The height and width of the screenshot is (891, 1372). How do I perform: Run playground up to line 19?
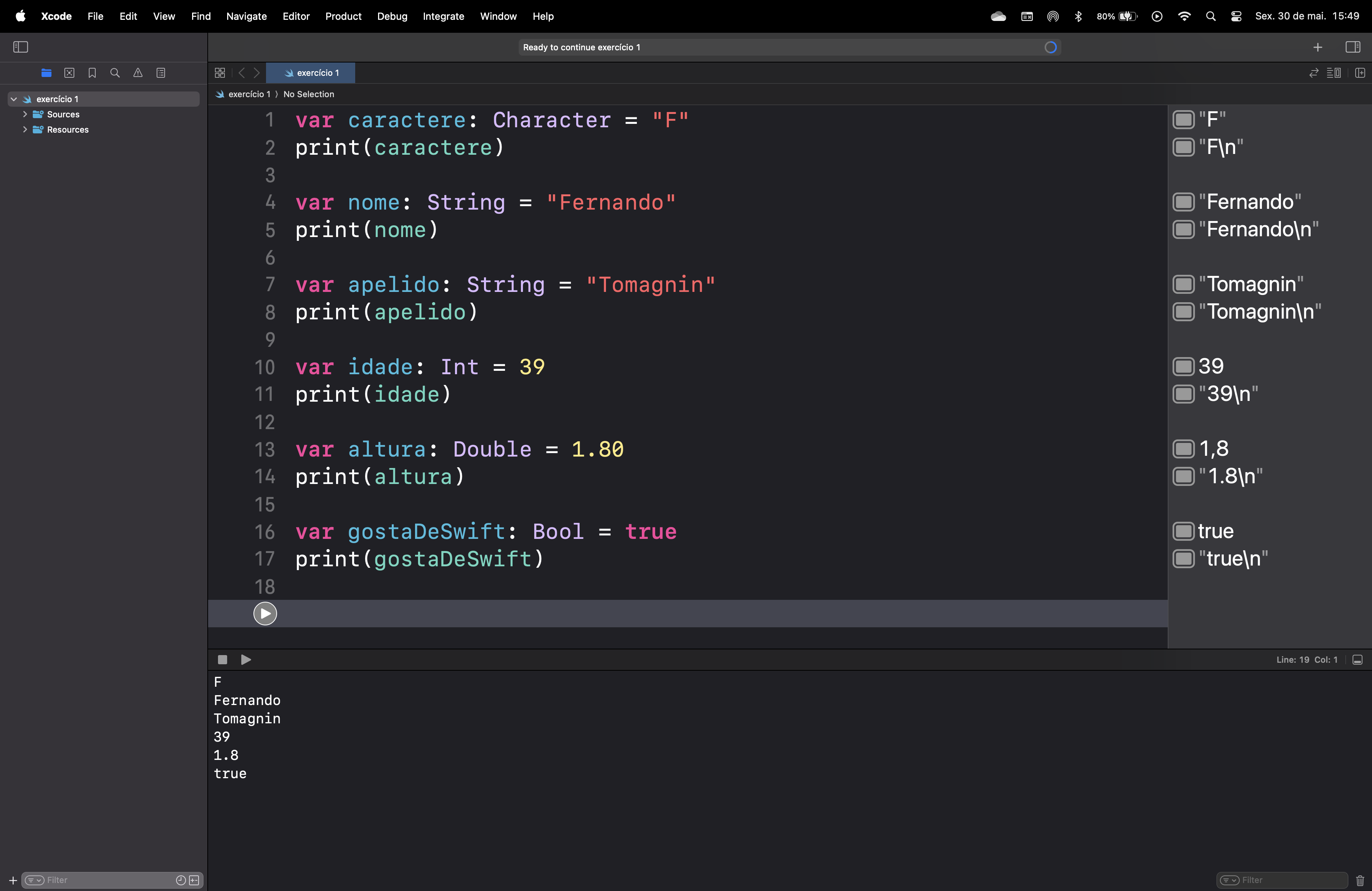pos(265,614)
